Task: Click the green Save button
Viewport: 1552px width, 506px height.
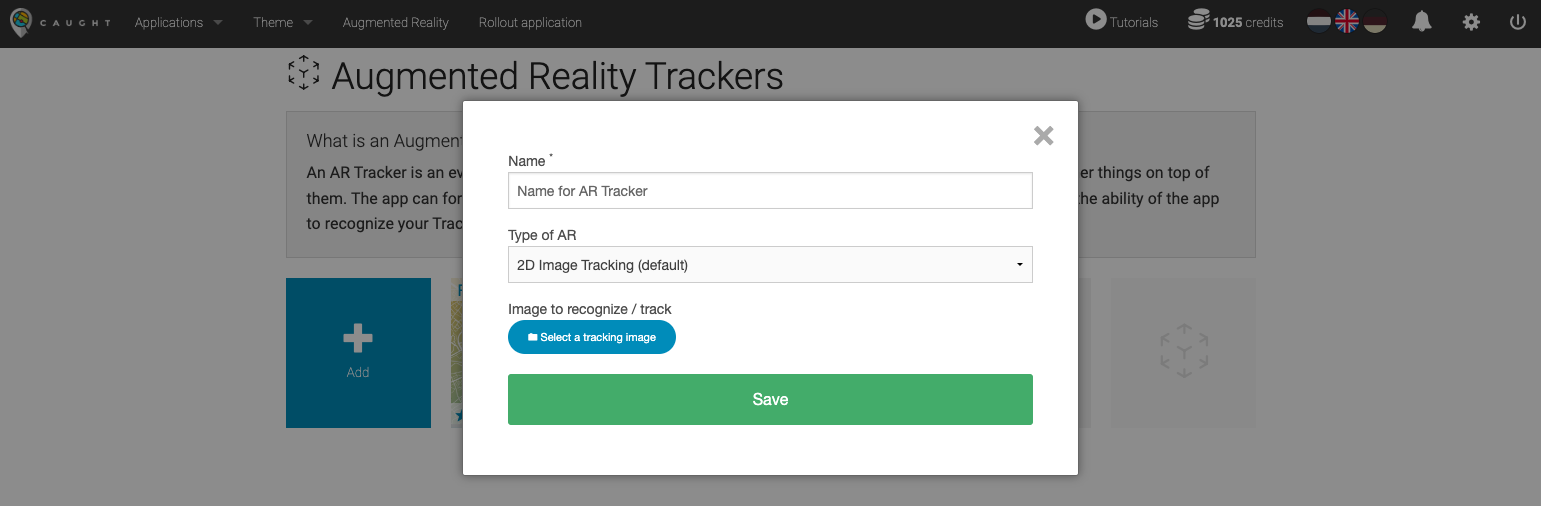Action: coord(770,399)
